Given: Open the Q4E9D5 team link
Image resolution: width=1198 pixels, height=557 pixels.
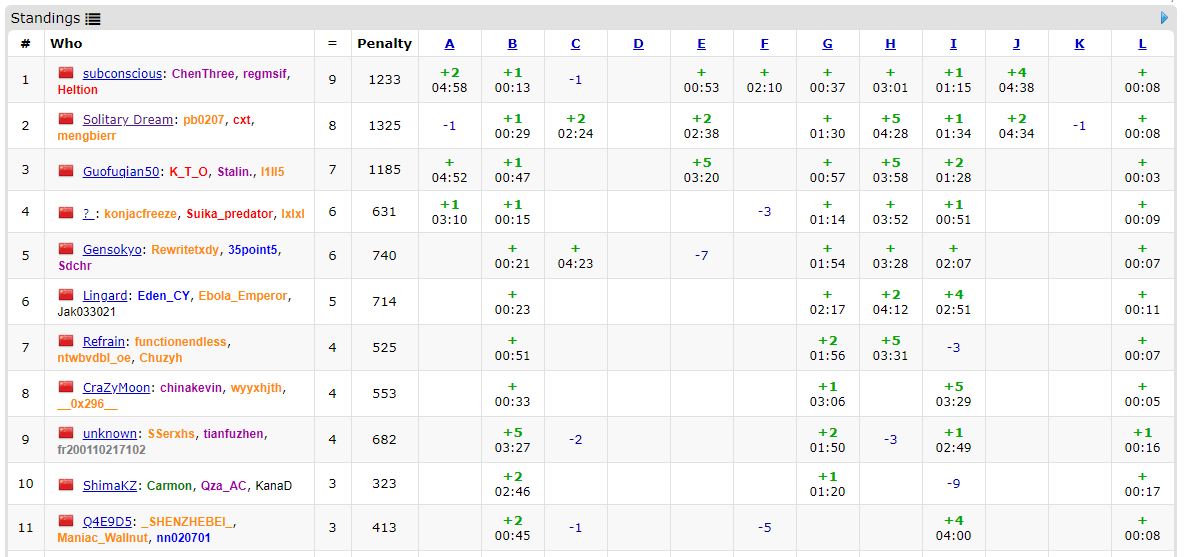Looking at the screenshot, I should pyautogui.click(x=107, y=522).
